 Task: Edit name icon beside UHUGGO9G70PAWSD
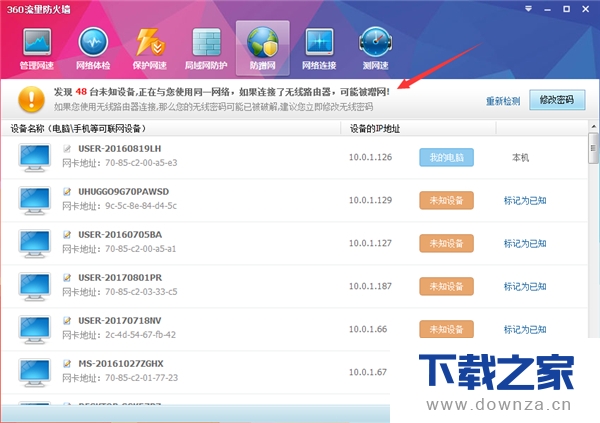[x=67, y=191]
